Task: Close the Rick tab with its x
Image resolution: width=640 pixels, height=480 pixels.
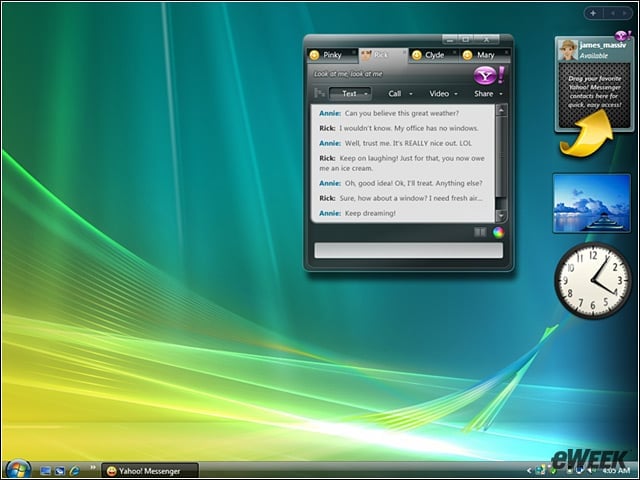Action: coord(404,52)
